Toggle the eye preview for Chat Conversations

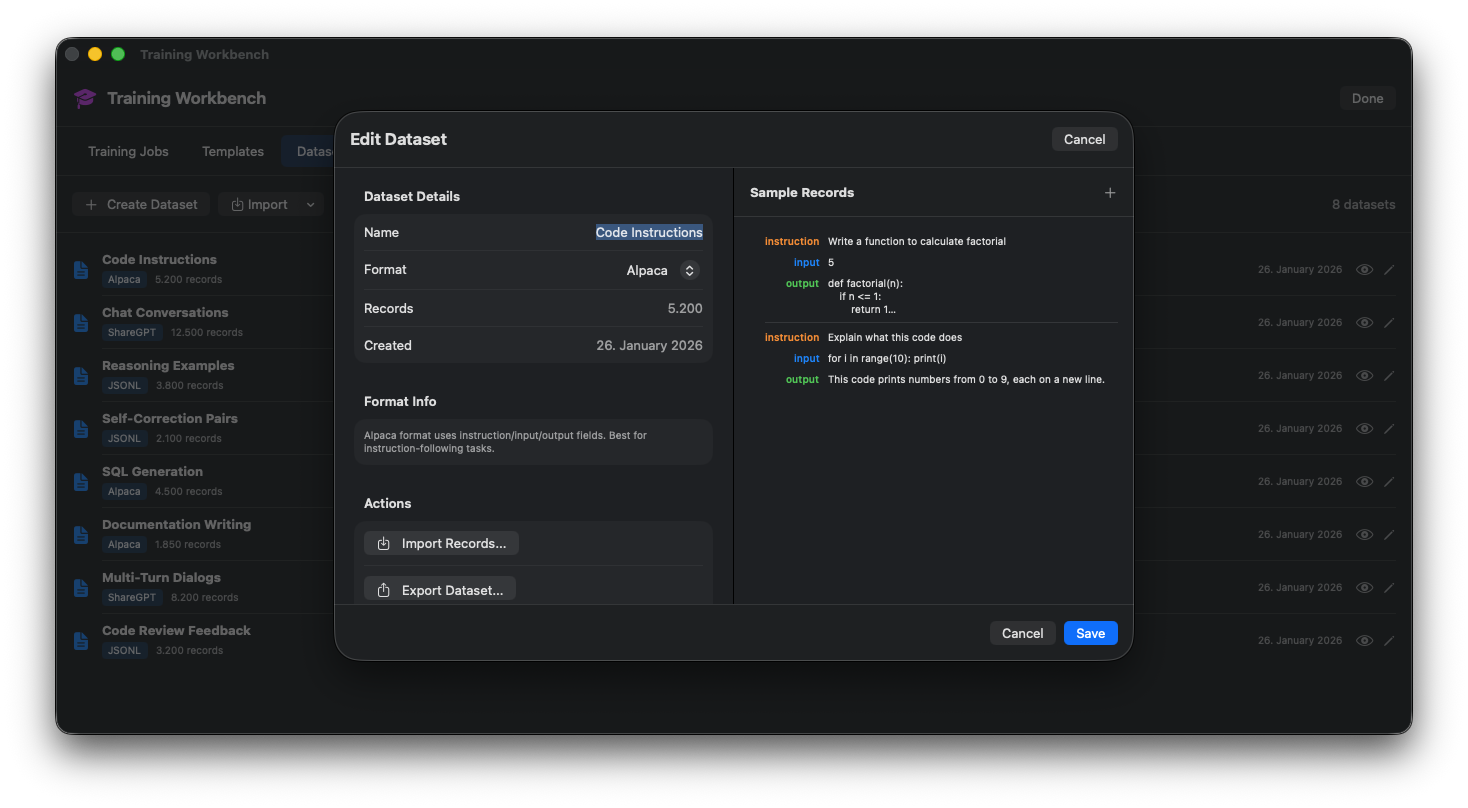(1364, 323)
